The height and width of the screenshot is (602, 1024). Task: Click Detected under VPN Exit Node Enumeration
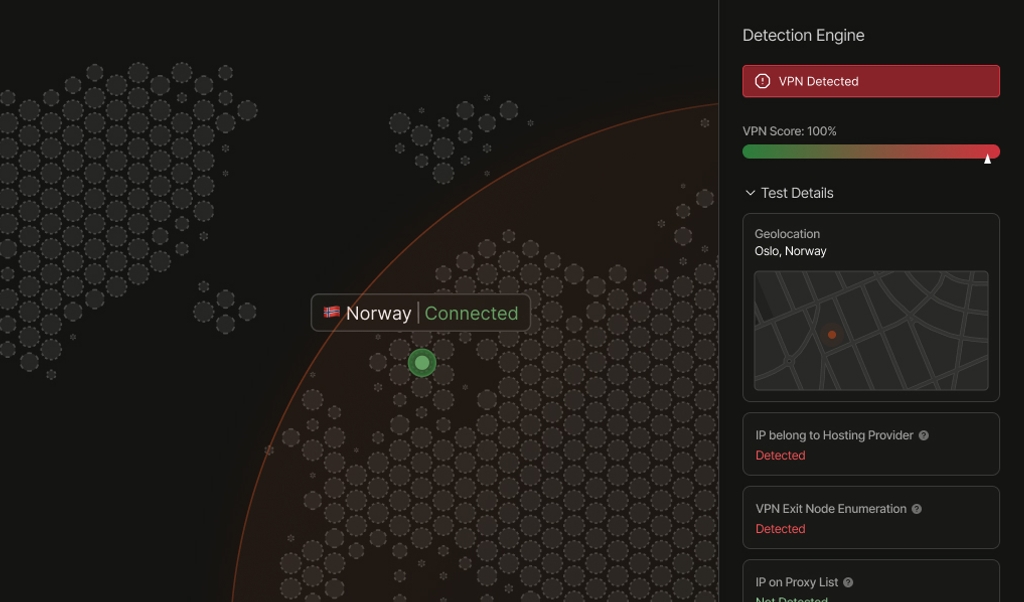(780, 529)
